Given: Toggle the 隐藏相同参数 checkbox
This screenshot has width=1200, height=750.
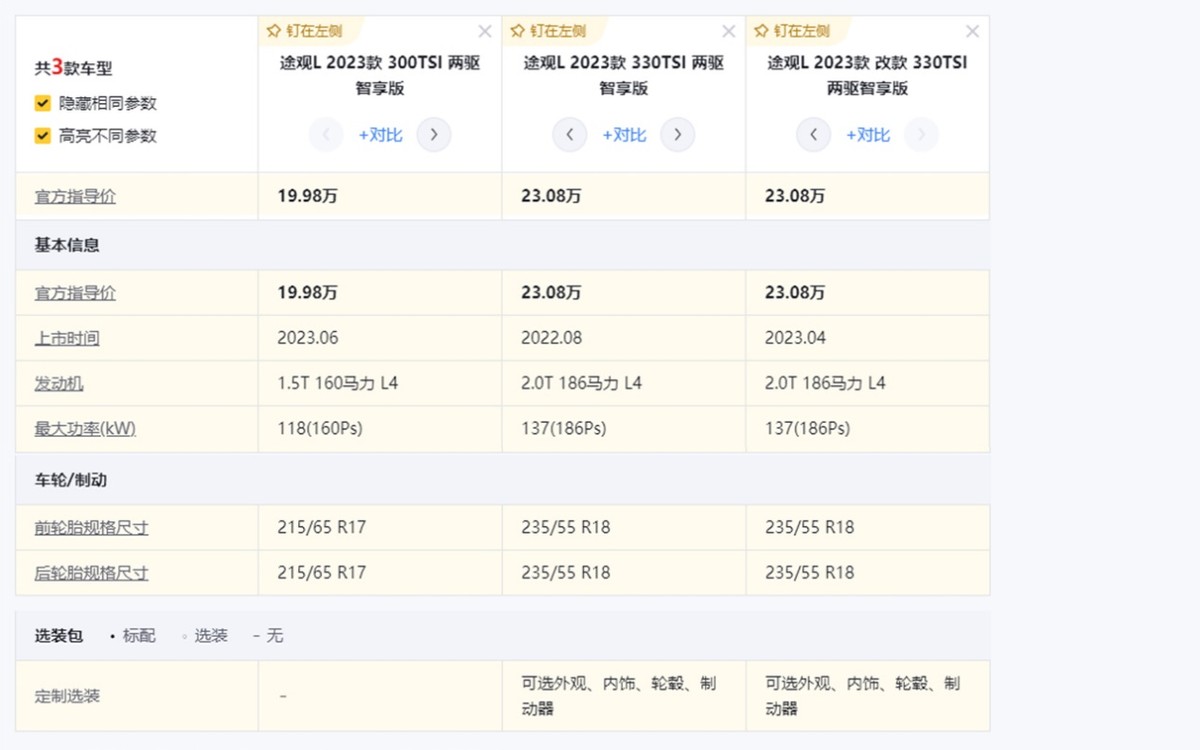Looking at the screenshot, I should (x=42, y=102).
